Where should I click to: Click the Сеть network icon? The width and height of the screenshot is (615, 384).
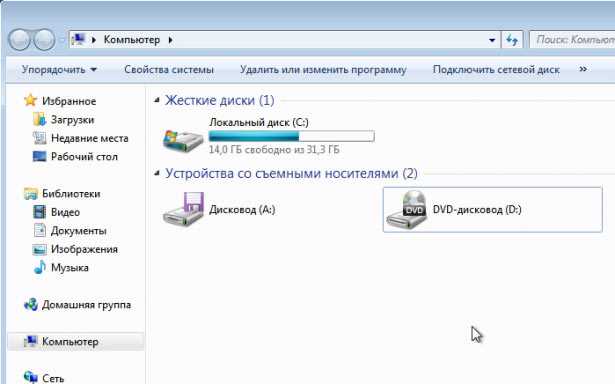(31, 377)
